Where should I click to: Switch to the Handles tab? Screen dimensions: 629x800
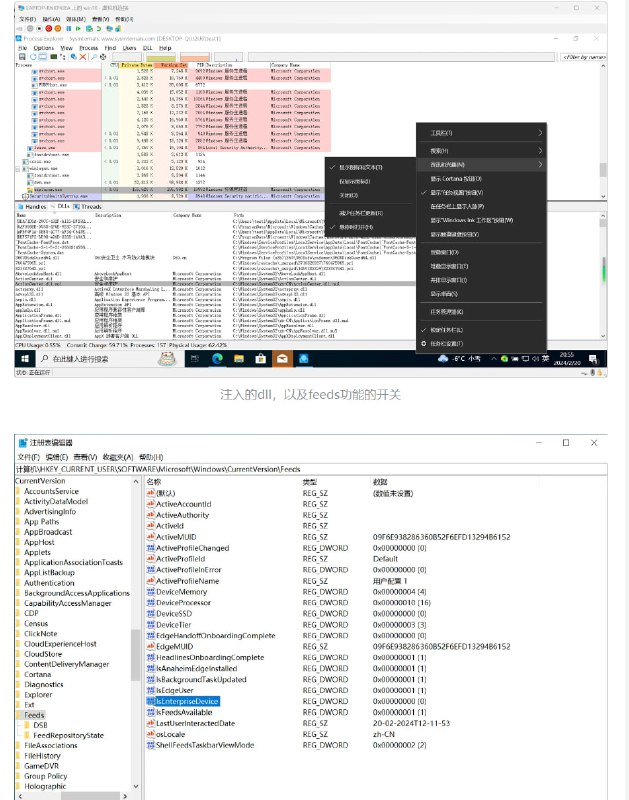pyautogui.click(x=32, y=207)
